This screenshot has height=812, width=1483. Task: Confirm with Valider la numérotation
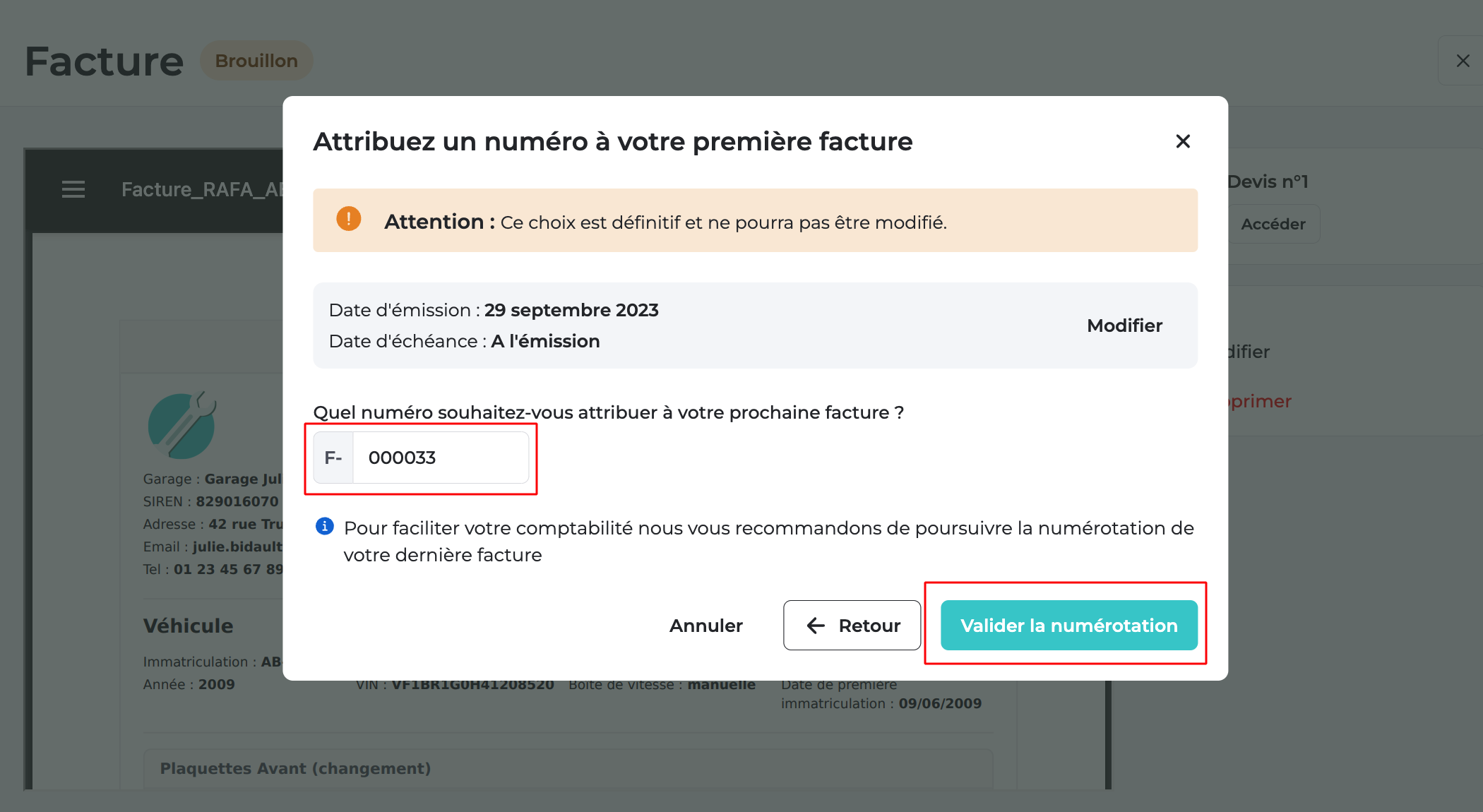pyautogui.click(x=1069, y=626)
